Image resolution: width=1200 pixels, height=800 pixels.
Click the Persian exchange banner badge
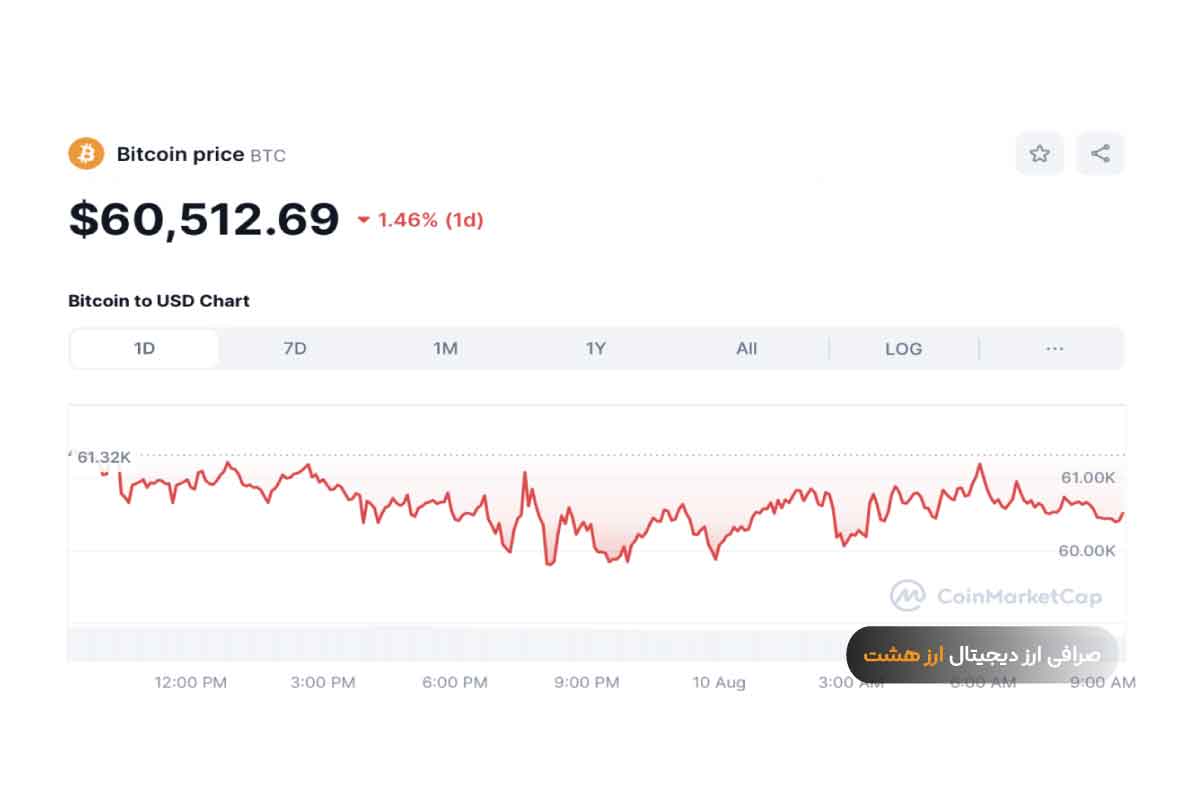(x=982, y=655)
